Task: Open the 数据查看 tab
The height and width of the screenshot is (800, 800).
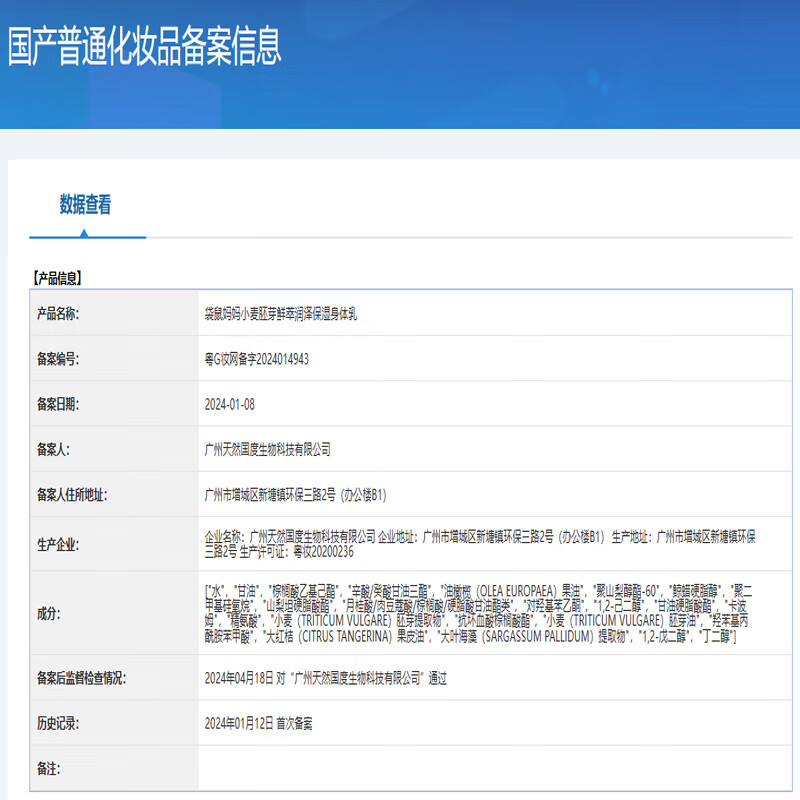Action: point(86,206)
